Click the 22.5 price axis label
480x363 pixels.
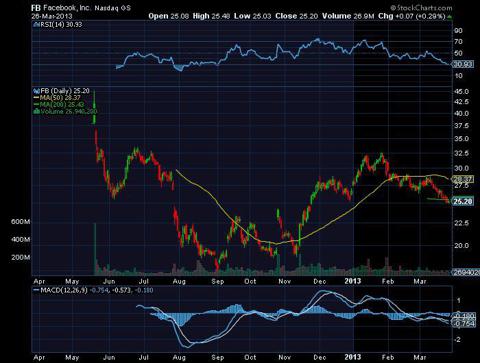pyautogui.click(x=461, y=223)
